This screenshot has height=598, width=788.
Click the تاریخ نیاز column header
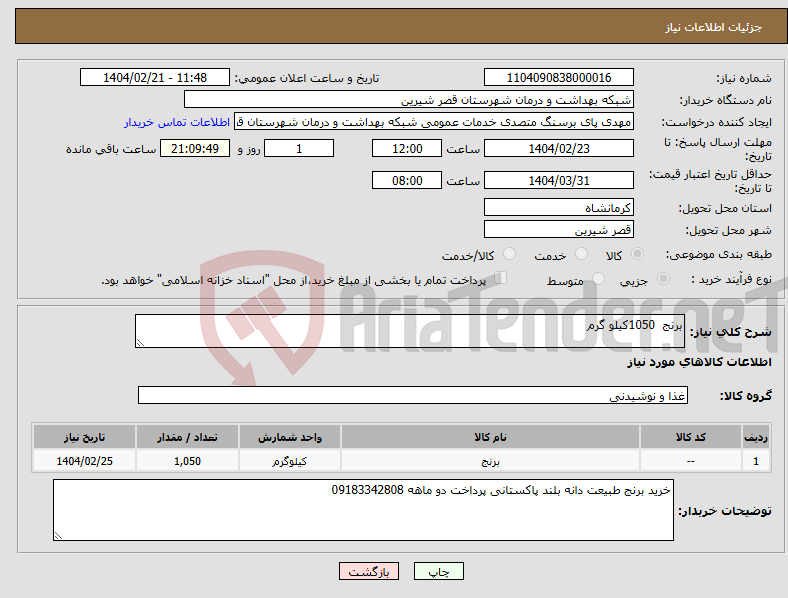(84, 437)
